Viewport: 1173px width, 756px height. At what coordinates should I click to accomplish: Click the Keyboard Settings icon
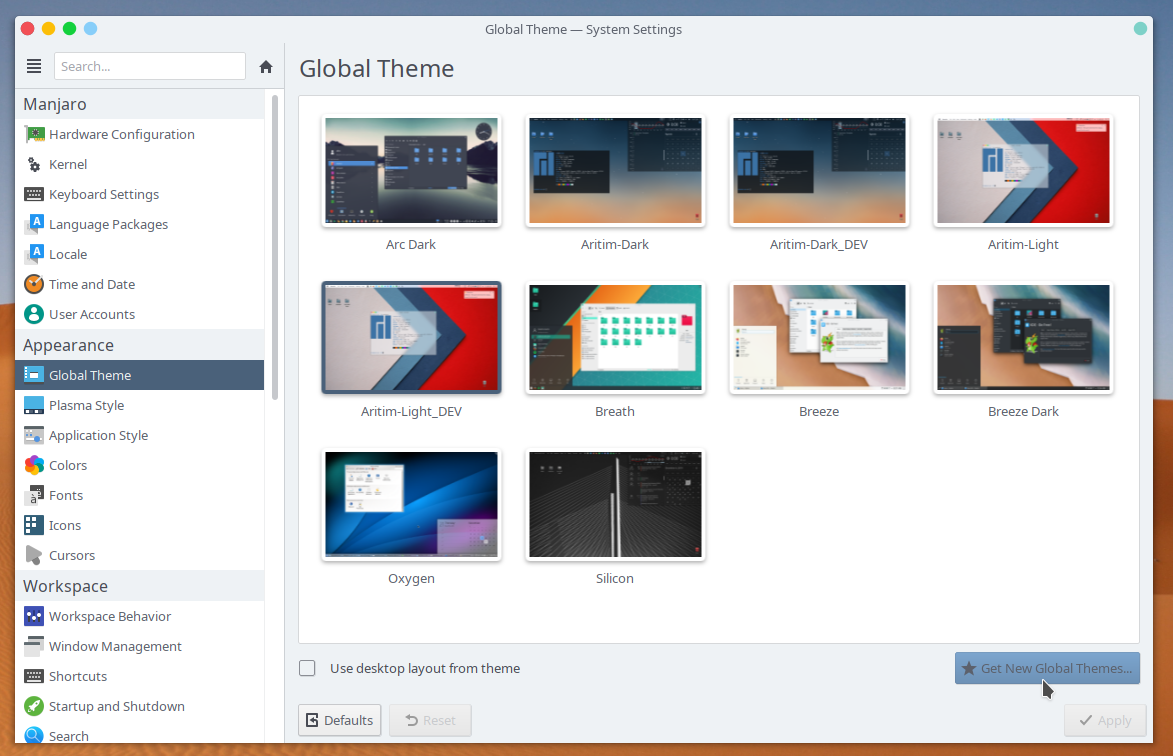click(34, 194)
